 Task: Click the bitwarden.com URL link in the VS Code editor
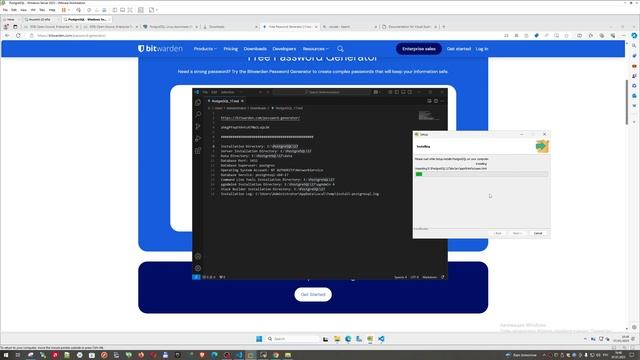(x=260, y=118)
